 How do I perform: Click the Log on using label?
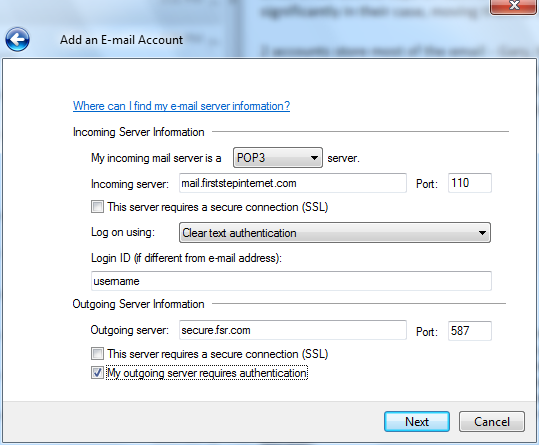click(x=123, y=232)
